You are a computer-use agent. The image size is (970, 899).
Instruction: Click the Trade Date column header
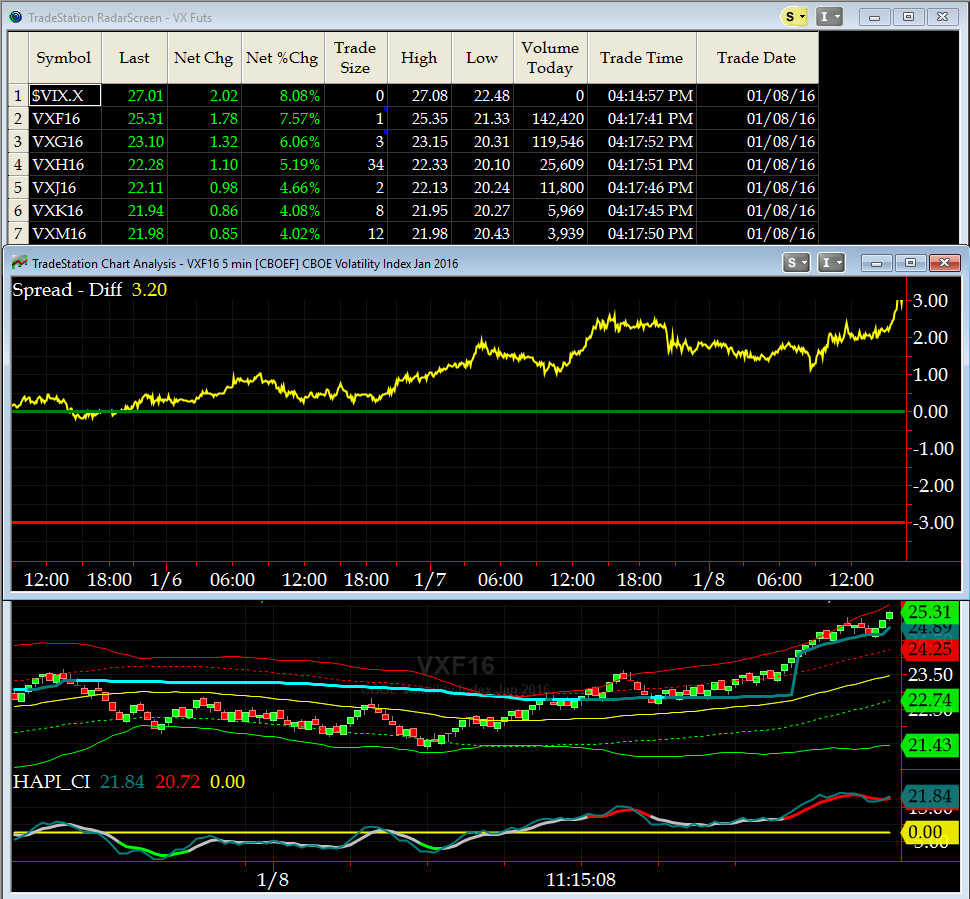[757, 58]
